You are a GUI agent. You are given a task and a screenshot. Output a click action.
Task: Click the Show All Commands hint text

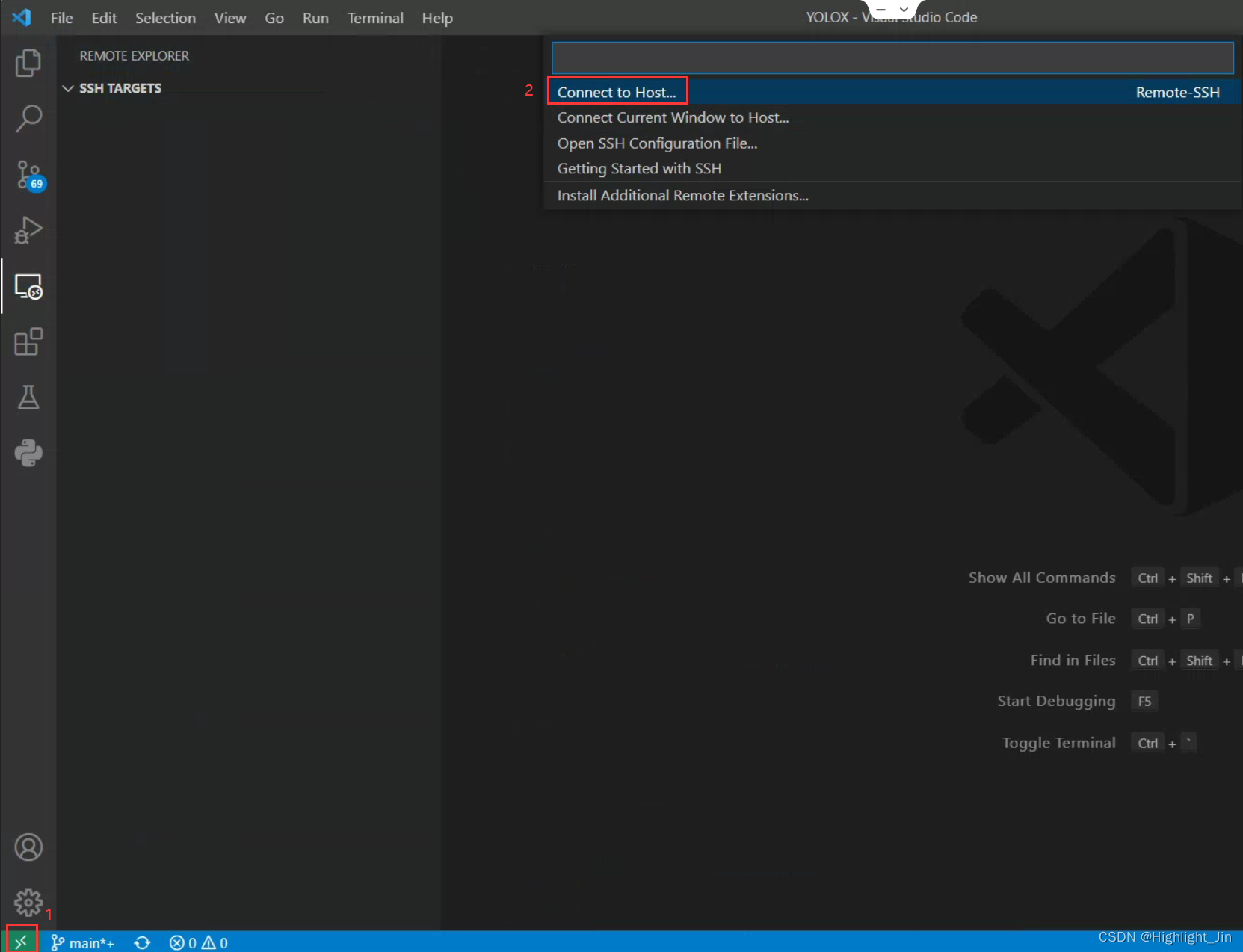click(1042, 578)
